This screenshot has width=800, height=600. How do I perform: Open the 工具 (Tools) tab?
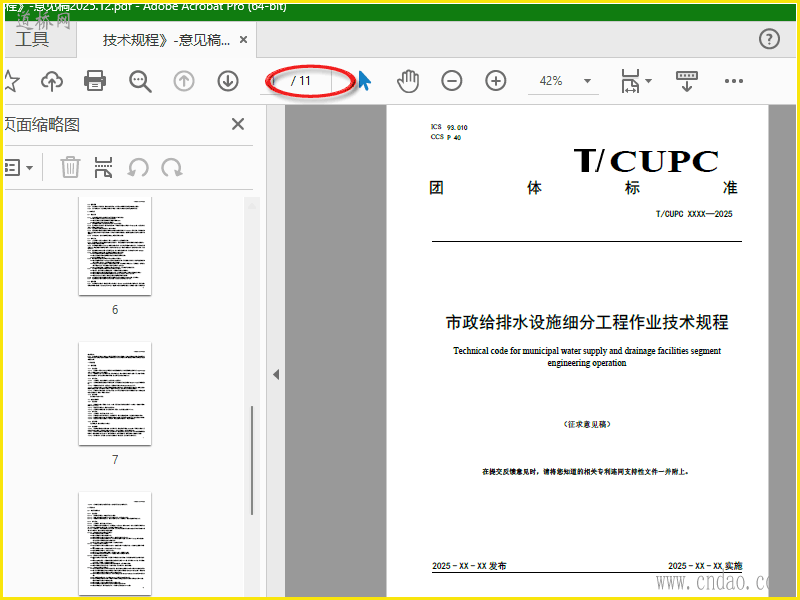[32, 39]
